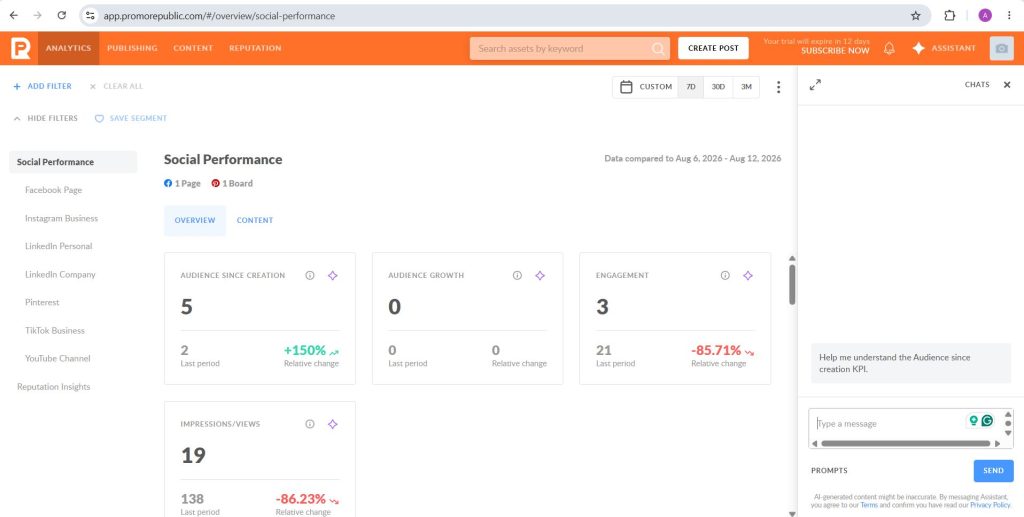
Task: Ask AI about Engagement card
Action: click(748, 275)
